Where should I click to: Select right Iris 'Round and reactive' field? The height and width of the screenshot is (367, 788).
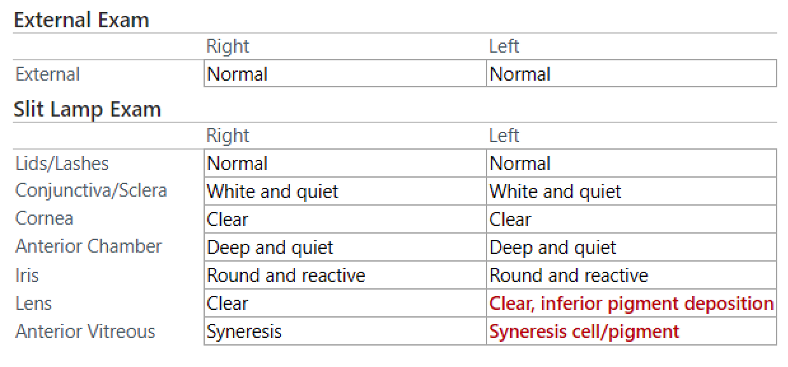[345, 275]
